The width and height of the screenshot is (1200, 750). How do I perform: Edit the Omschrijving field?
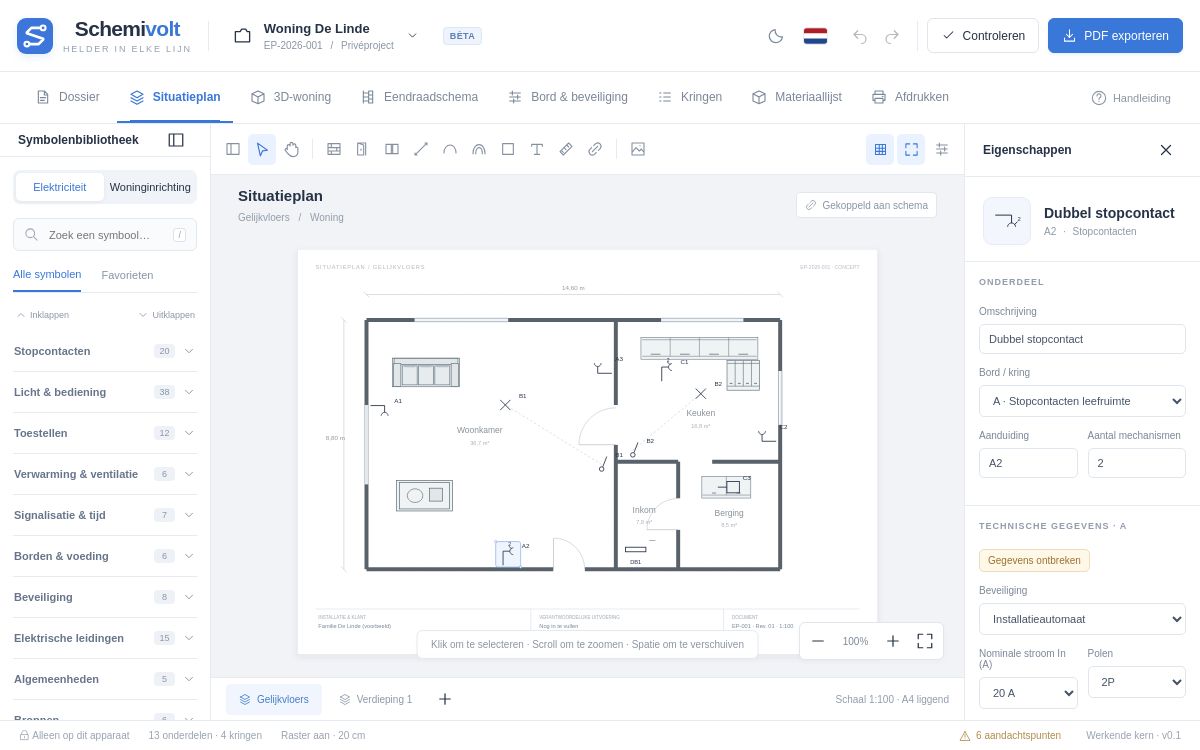(1082, 339)
